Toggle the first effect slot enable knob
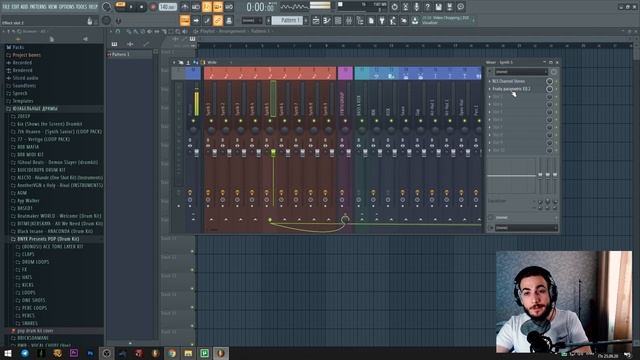 click(x=549, y=81)
